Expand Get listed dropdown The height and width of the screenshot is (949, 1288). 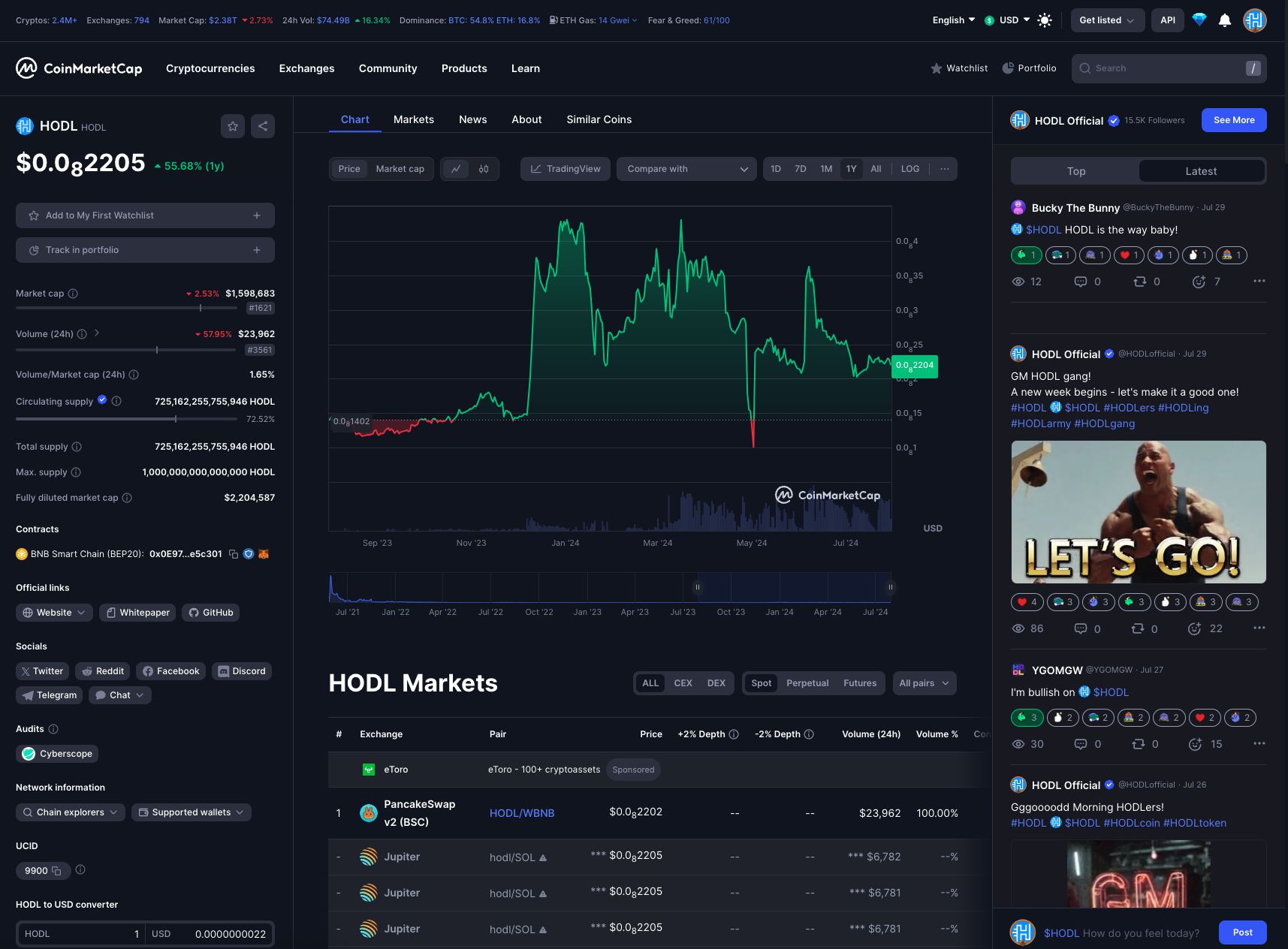click(x=1108, y=20)
